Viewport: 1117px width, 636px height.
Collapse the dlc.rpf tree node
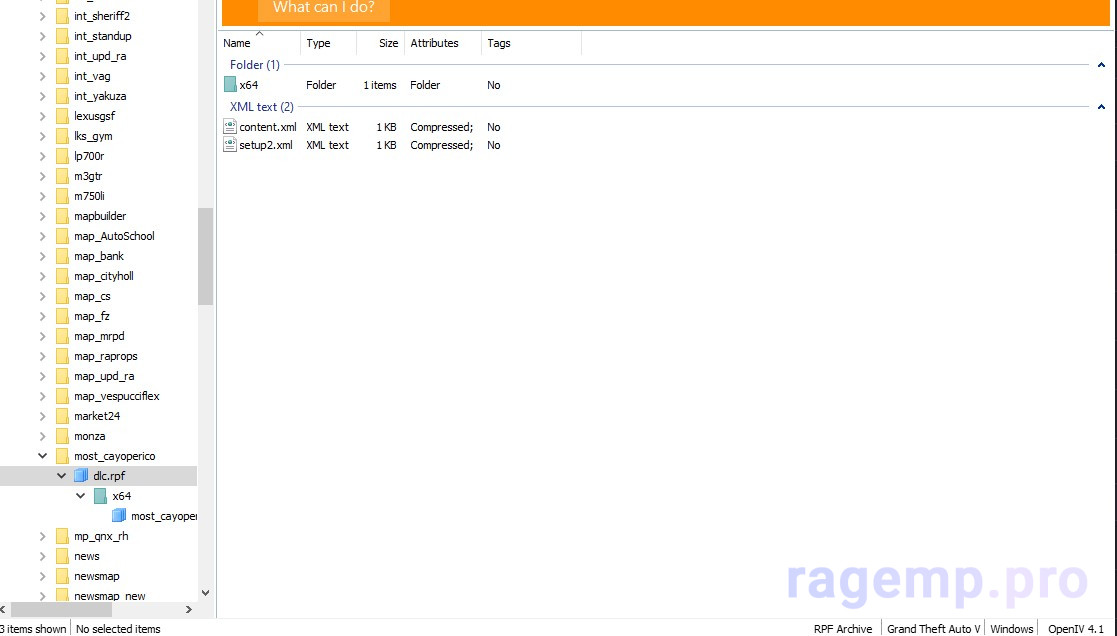click(62, 476)
